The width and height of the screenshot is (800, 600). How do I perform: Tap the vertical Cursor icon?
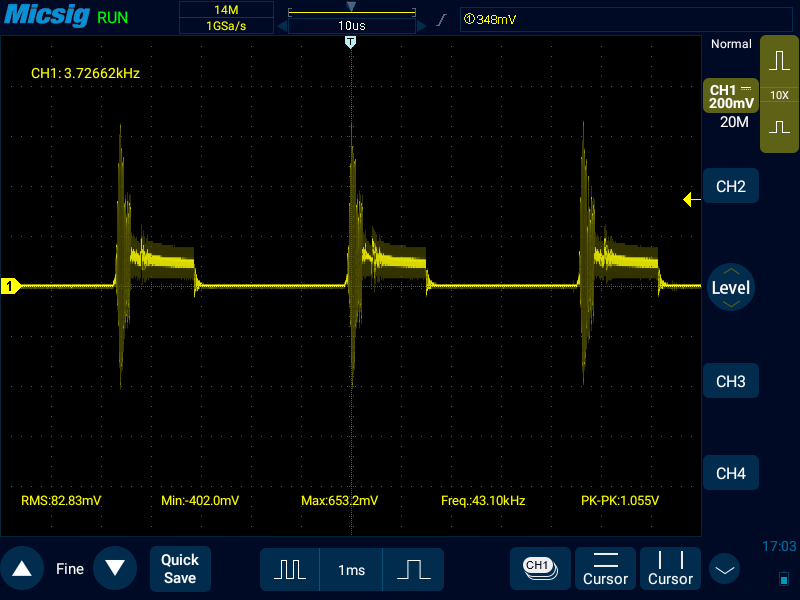coord(670,569)
